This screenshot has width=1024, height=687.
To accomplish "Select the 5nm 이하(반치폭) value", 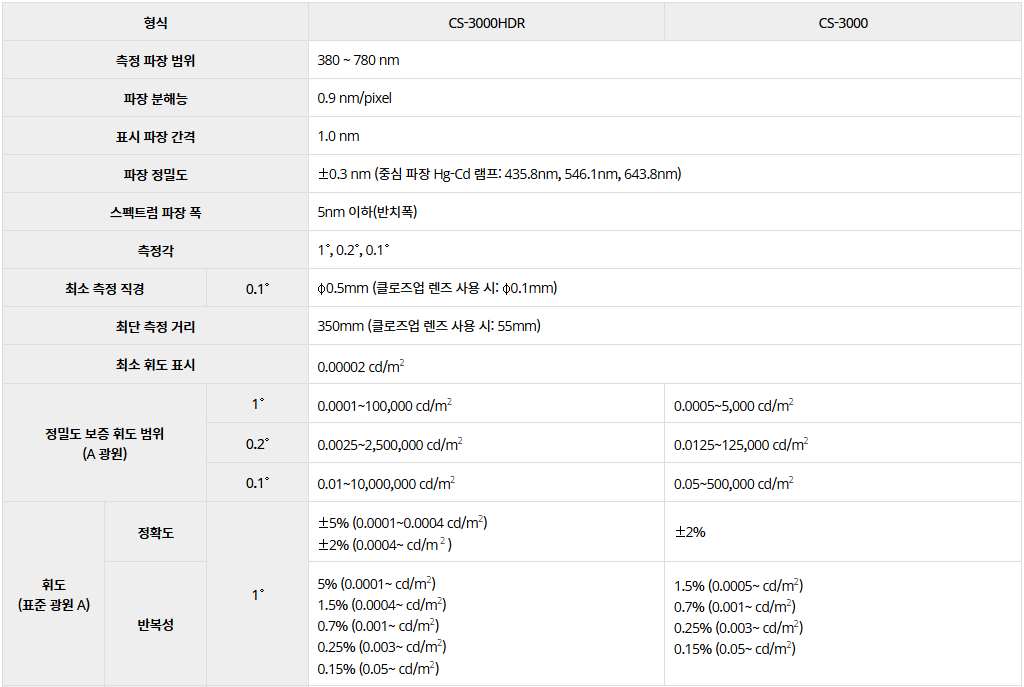I will click(366, 213).
